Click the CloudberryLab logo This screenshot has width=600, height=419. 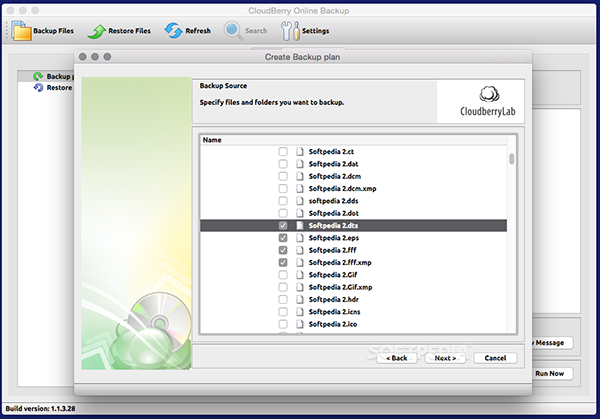[488, 101]
